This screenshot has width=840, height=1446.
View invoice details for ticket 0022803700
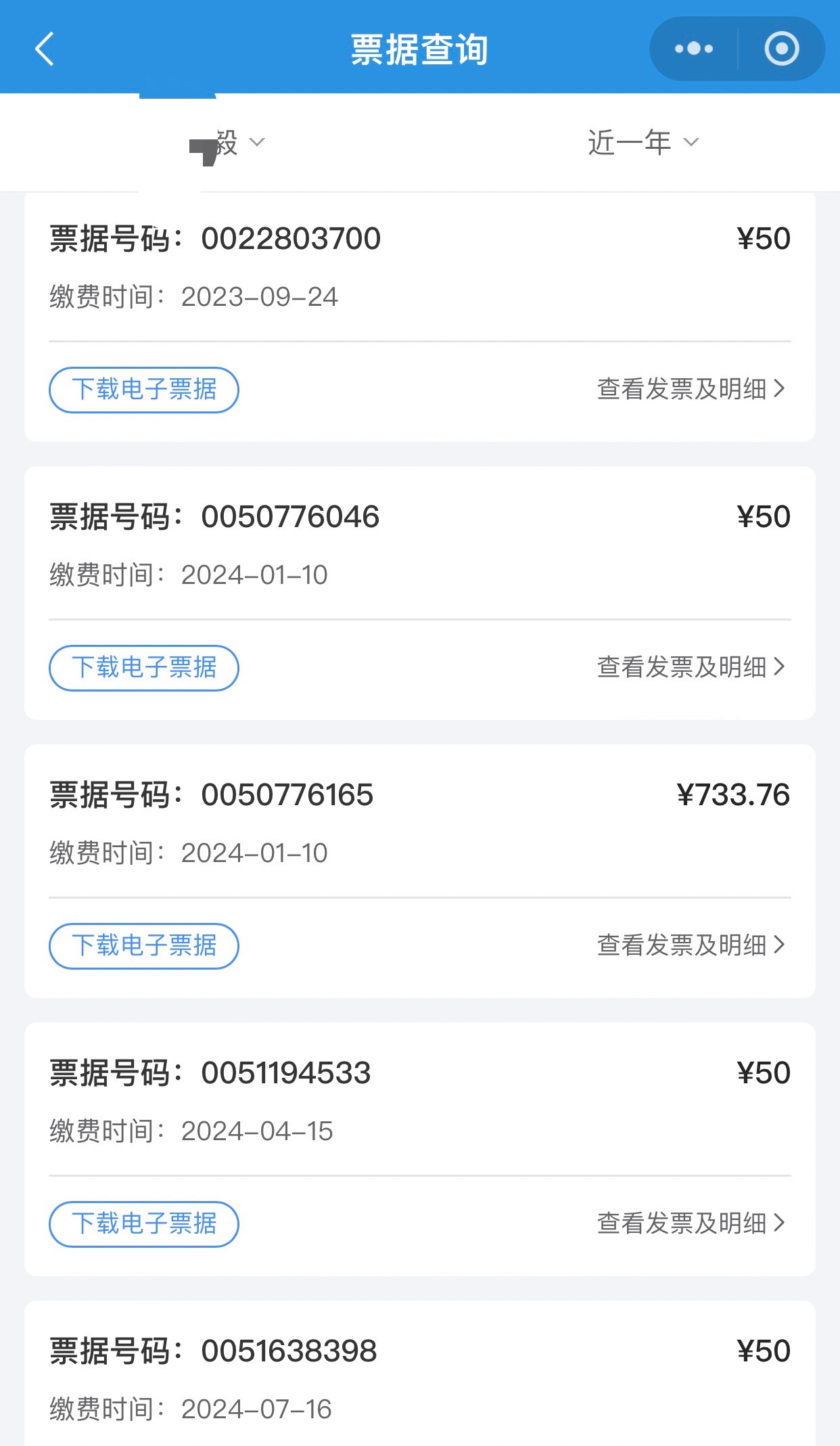pos(691,389)
